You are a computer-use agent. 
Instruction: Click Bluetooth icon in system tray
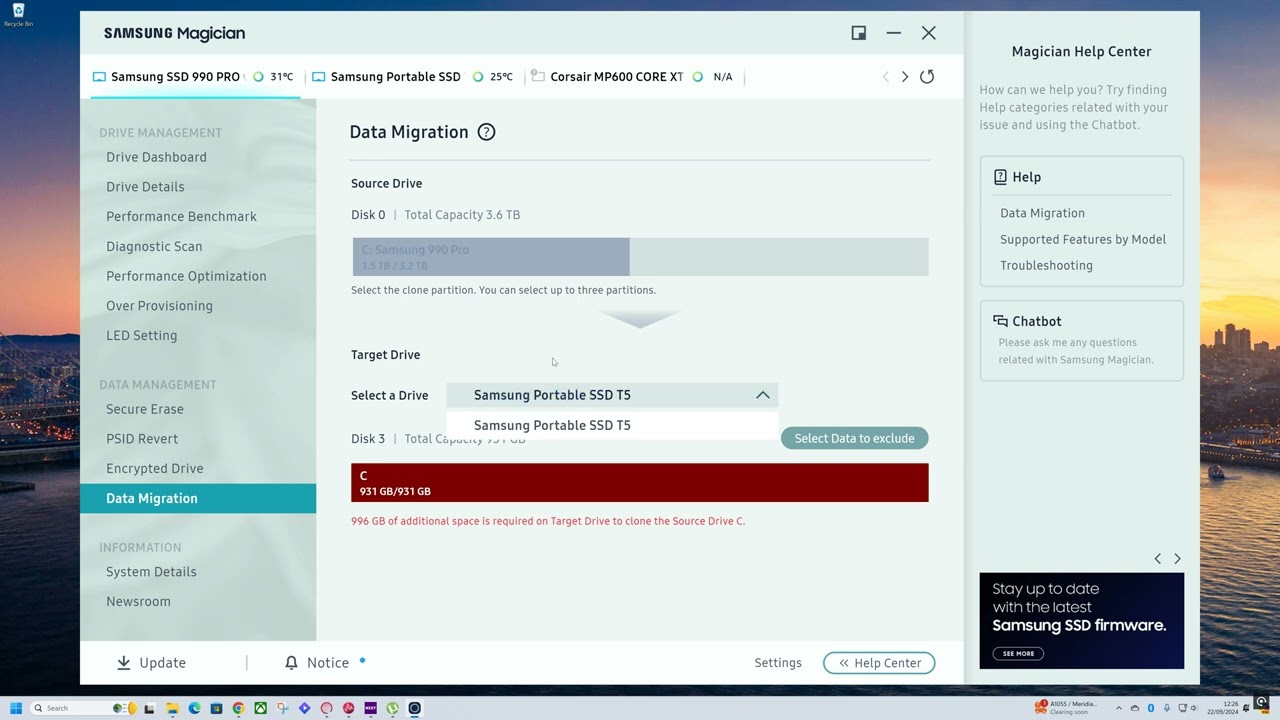(1151, 708)
